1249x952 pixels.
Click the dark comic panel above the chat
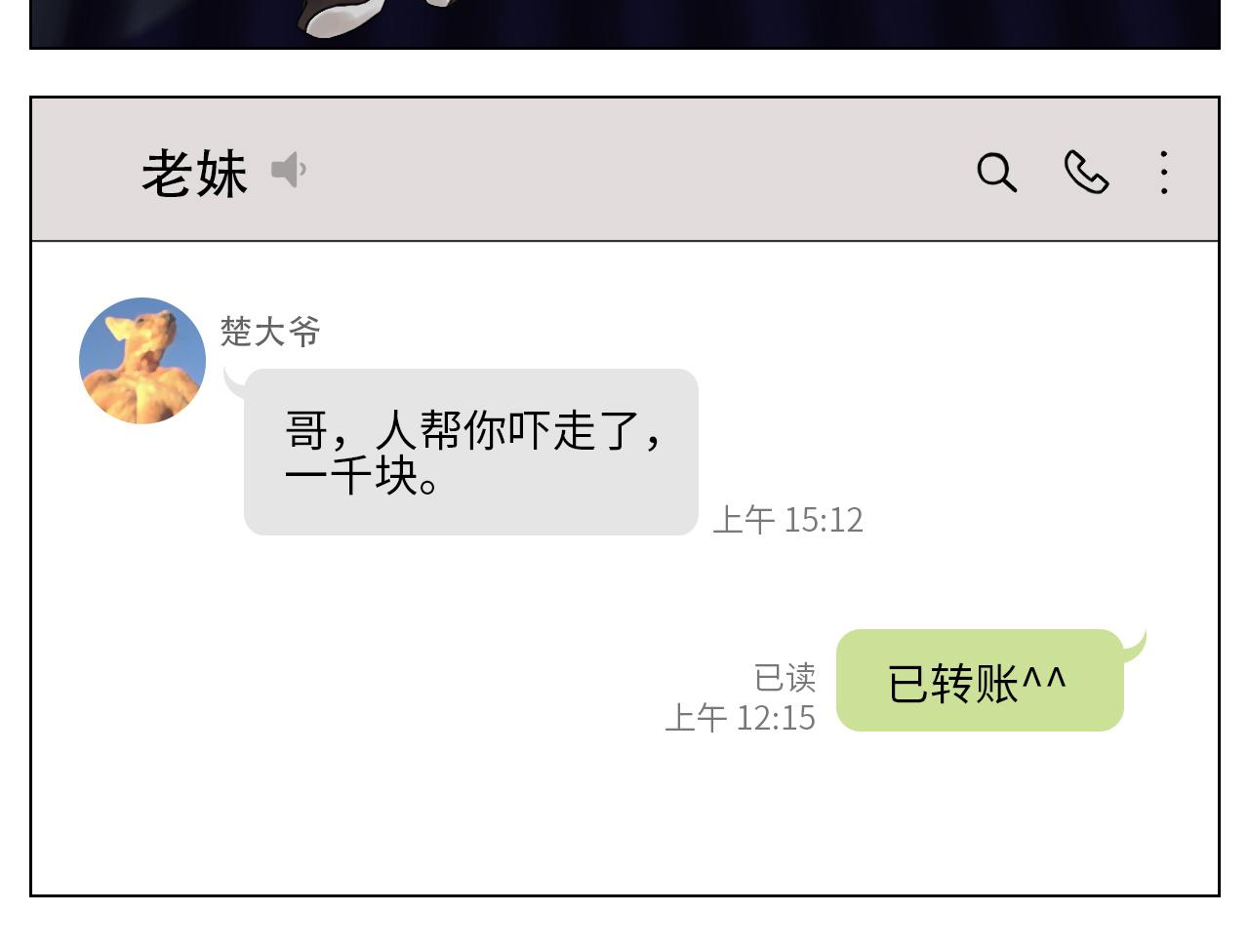(624, 23)
